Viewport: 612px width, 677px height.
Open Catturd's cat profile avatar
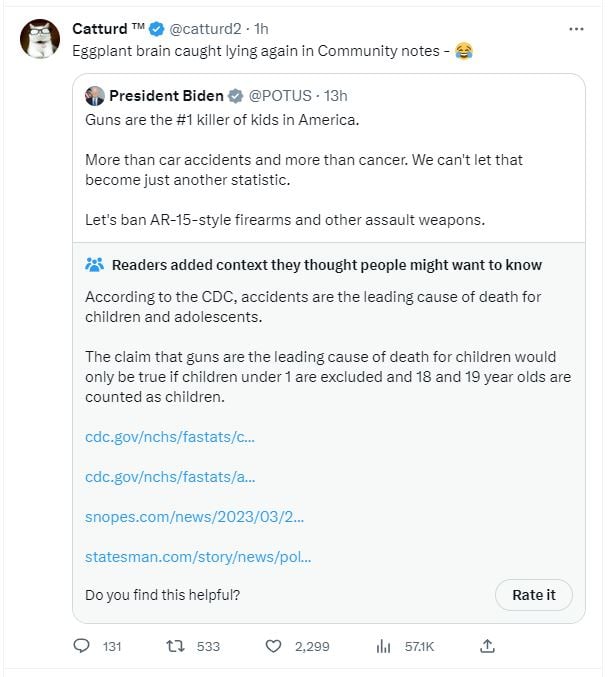pos(39,38)
